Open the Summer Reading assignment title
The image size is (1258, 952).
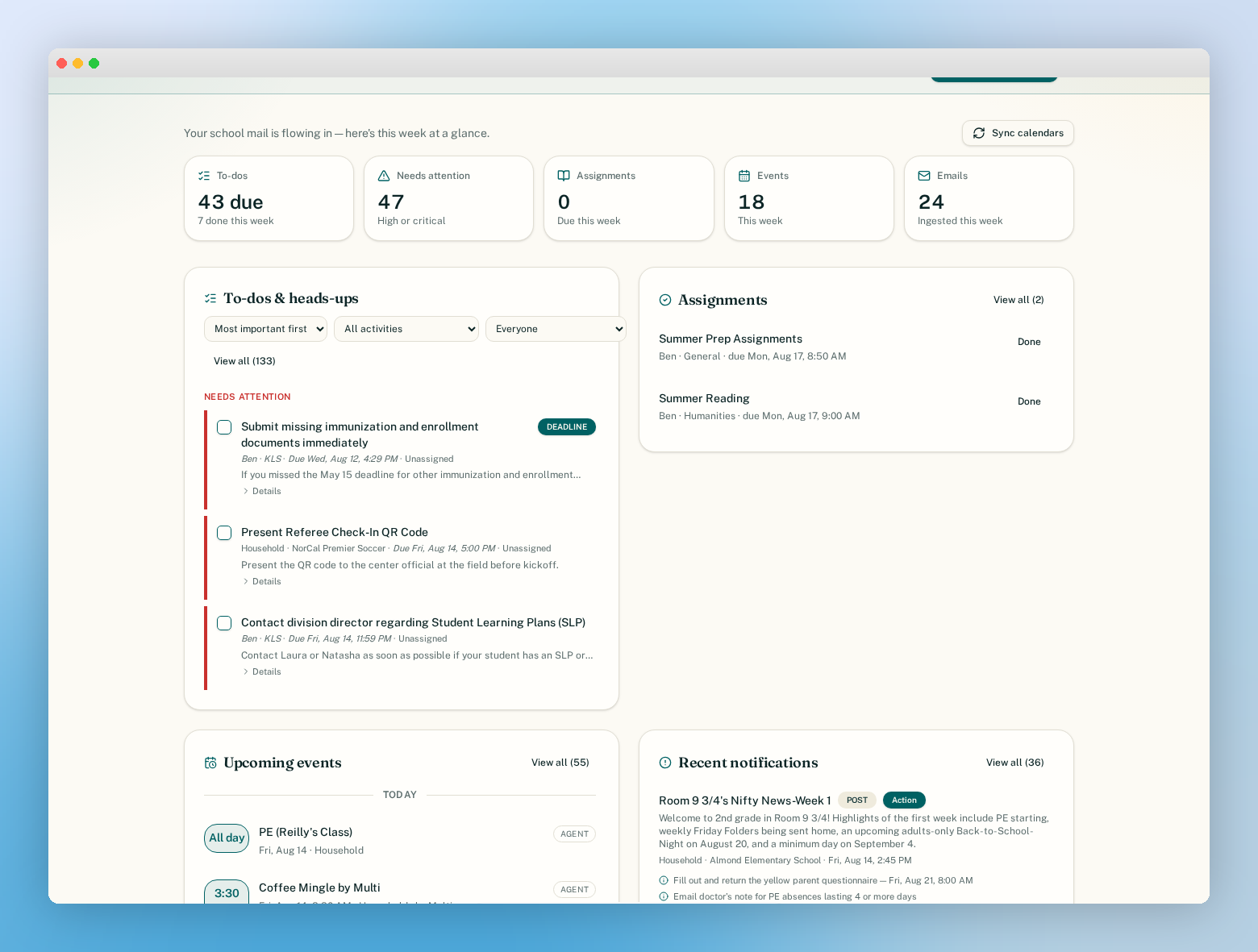pos(704,398)
